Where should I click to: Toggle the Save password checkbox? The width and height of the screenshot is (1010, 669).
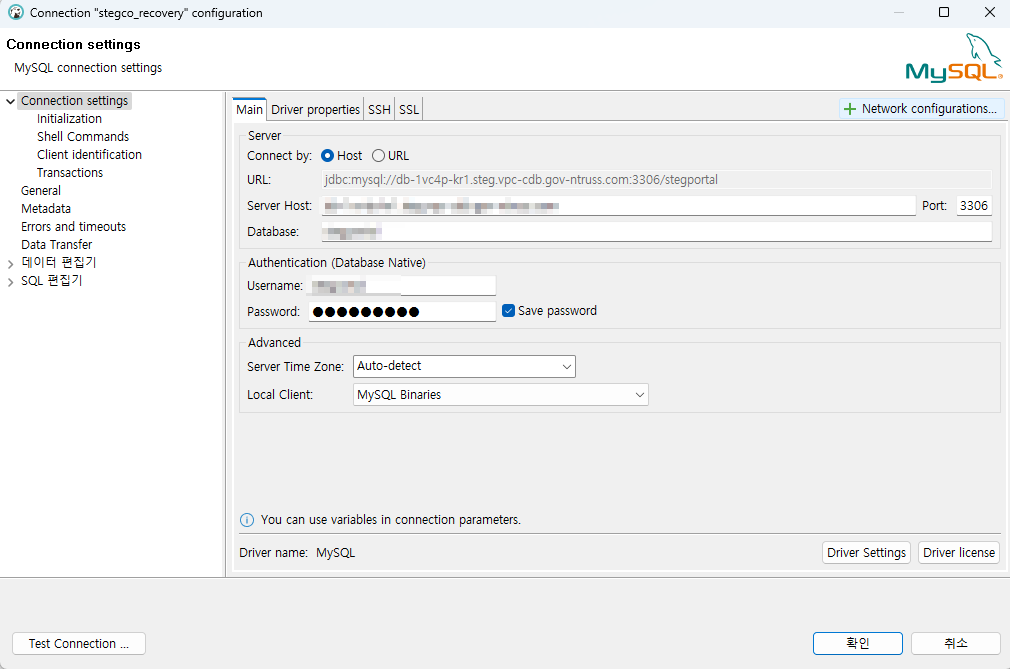(x=508, y=311)
